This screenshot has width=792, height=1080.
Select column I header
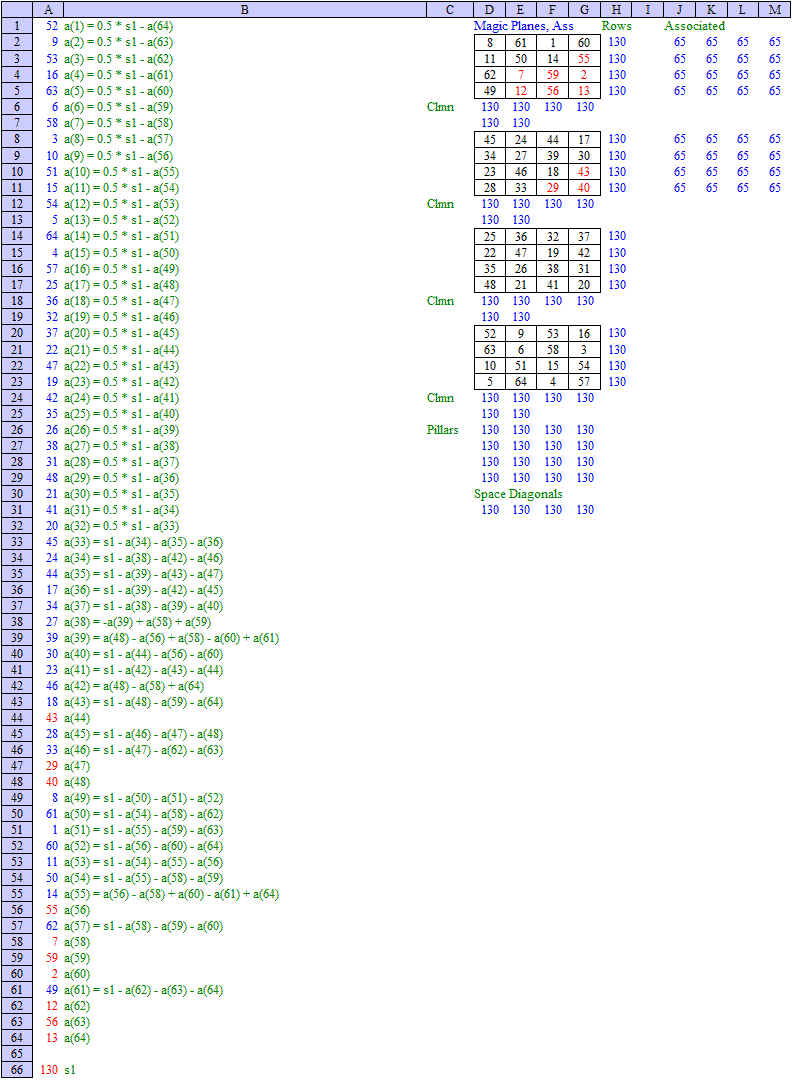coord(648,10)
